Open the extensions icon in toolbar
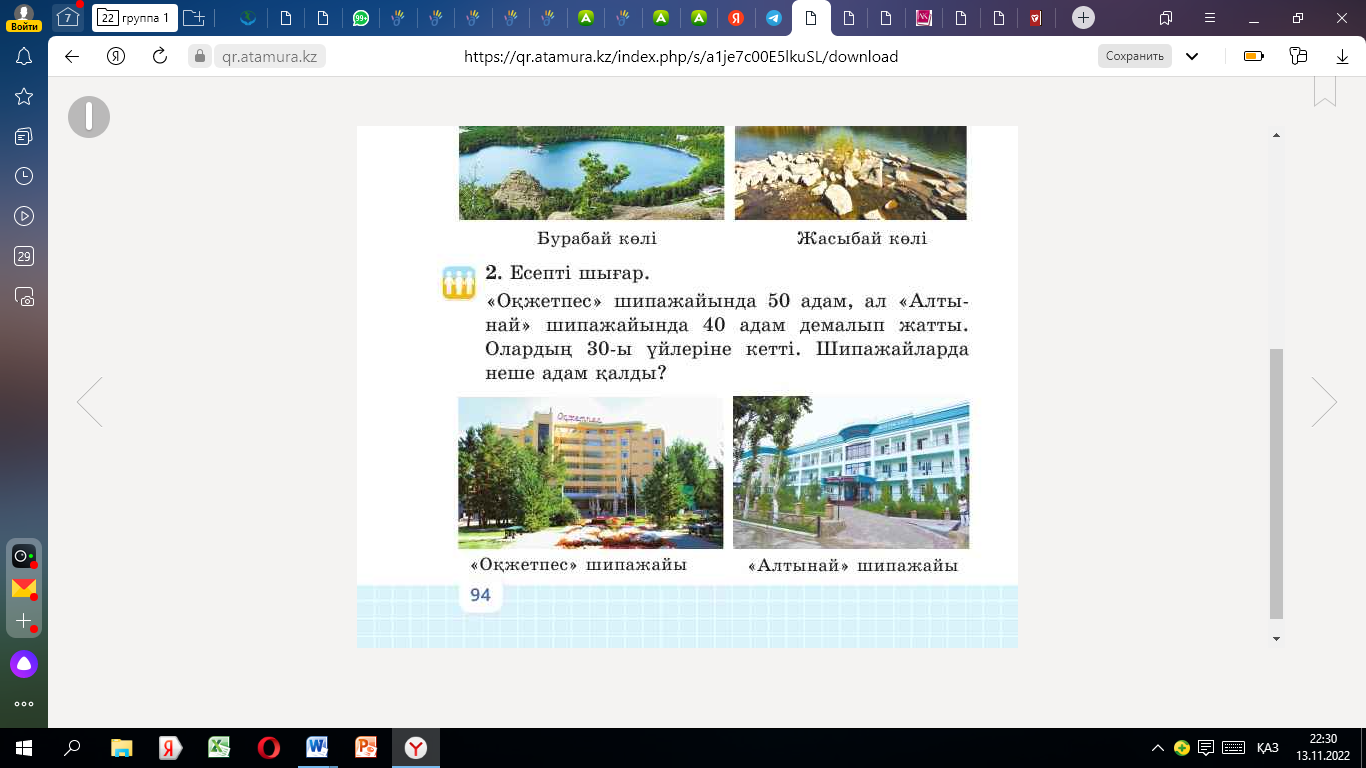The image size is (1366, 768). pos(1299,57)
